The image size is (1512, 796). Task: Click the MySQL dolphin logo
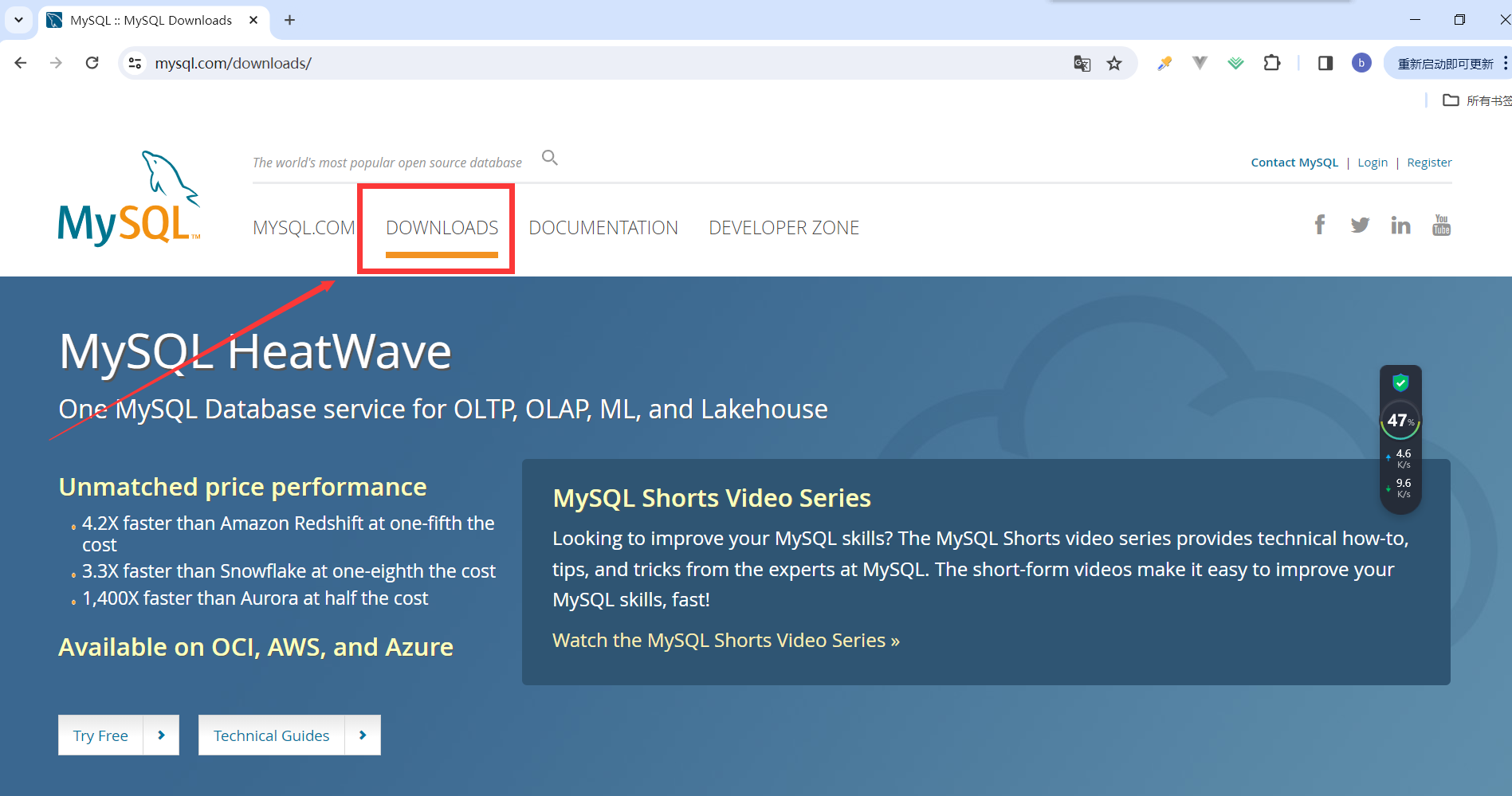tap(128, 198)
